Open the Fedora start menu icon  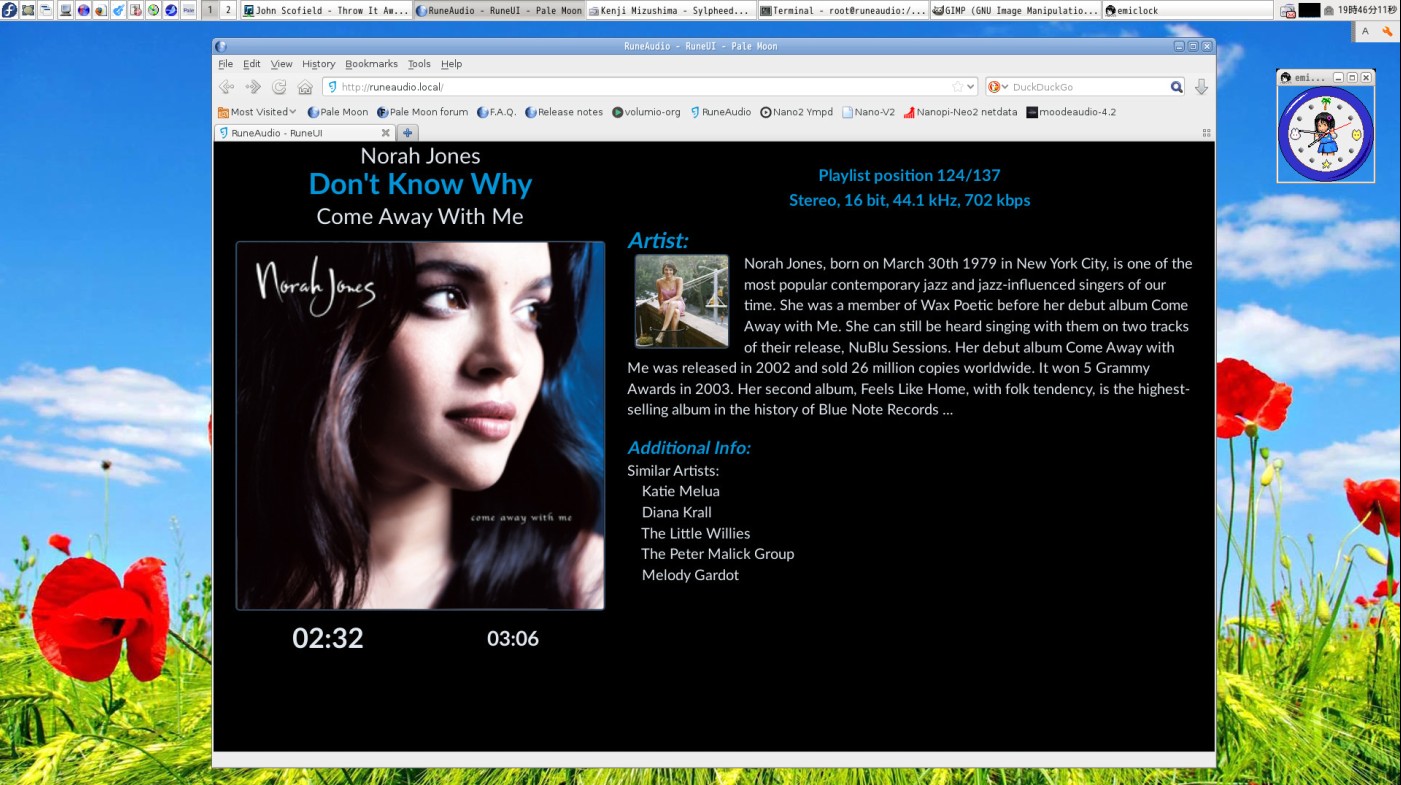(x=9, y=10)
